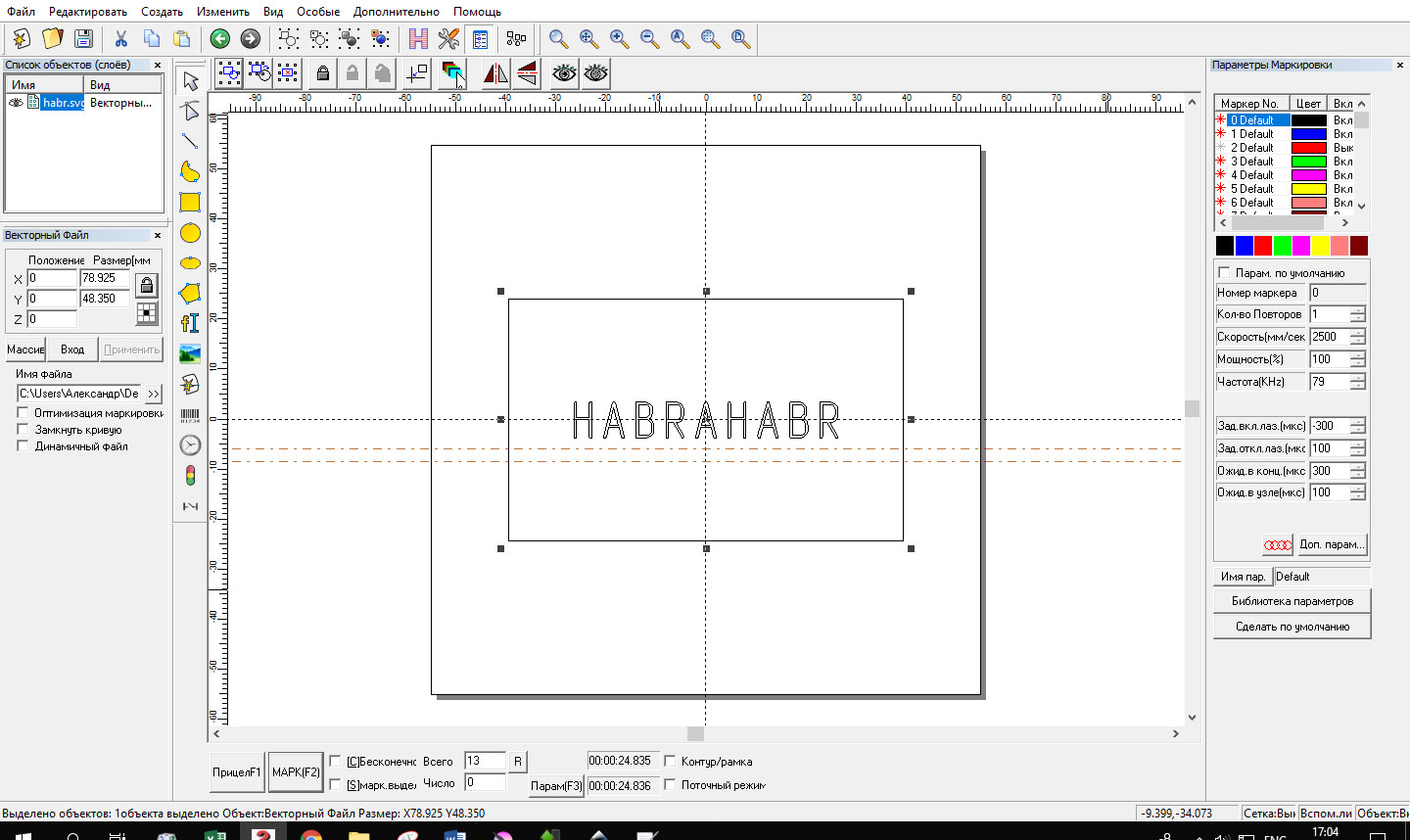Screen dimensions: 1410x840
Task: Adjust the Частота(KHz) spinner
Action: [x=1358, y=382]
